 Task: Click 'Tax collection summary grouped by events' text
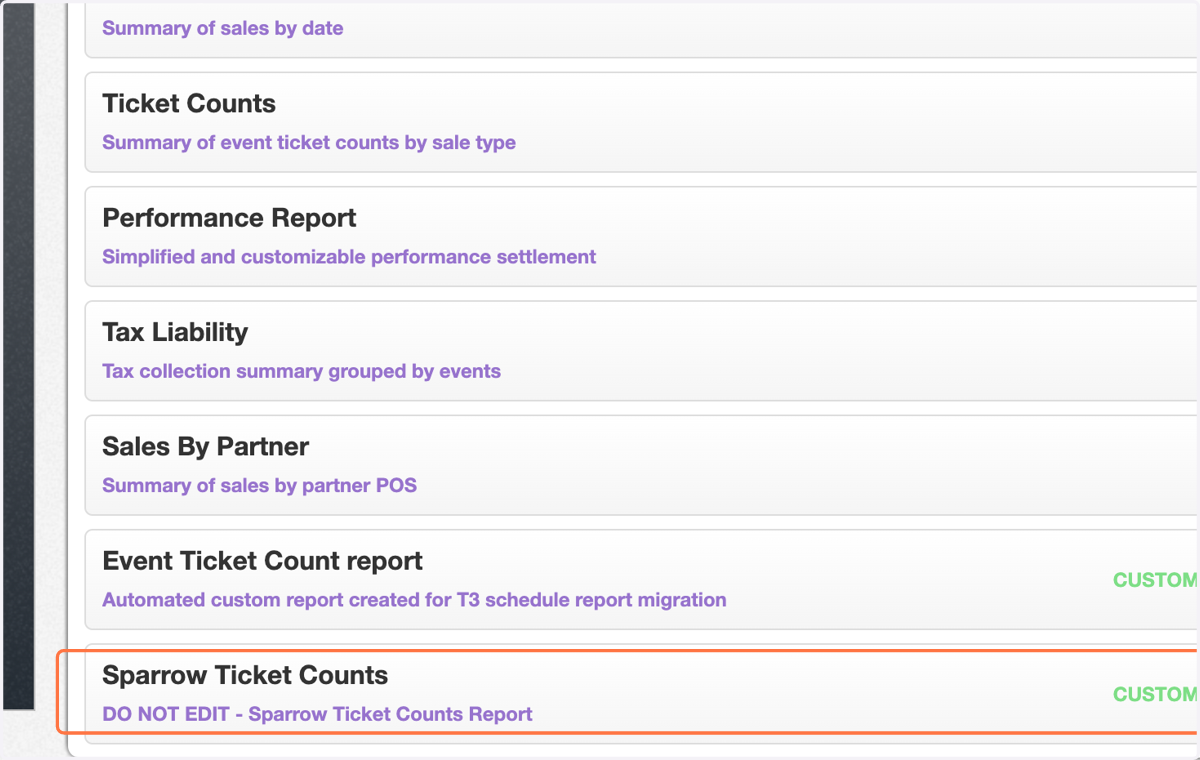tap(301, 371)
